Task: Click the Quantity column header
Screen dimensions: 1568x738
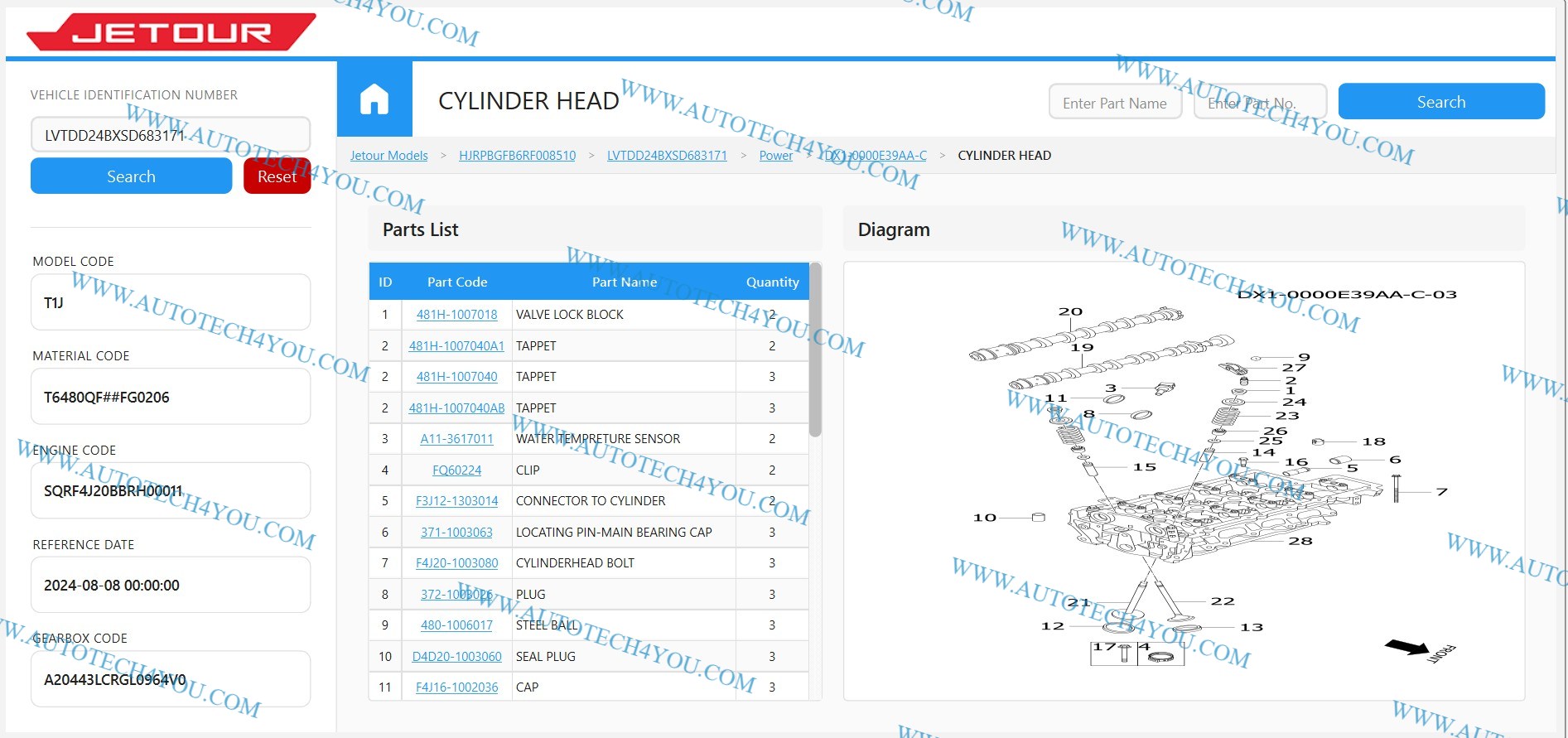Action: 772,282
